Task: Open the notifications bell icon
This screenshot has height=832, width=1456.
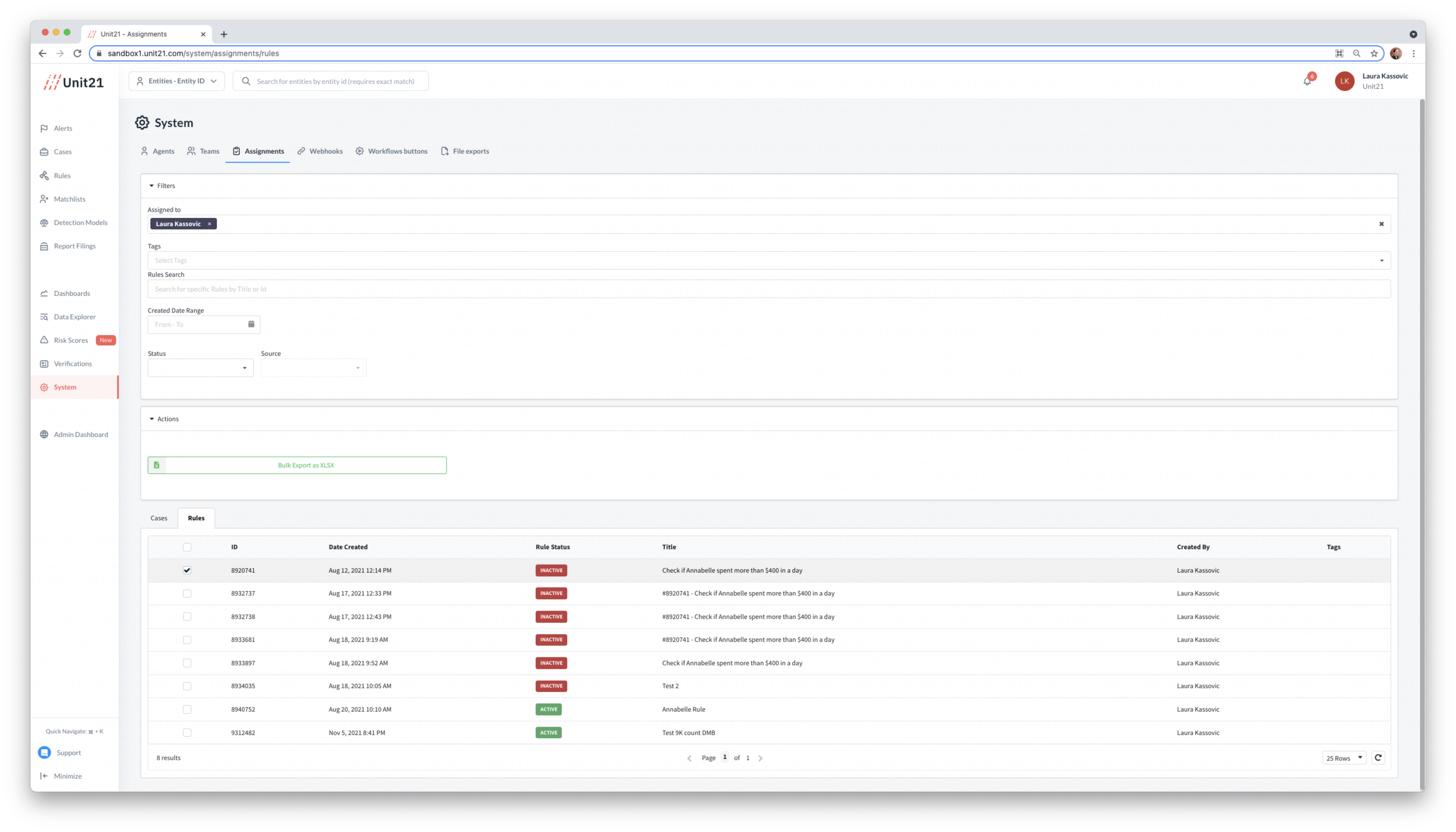Action: 1307,81
